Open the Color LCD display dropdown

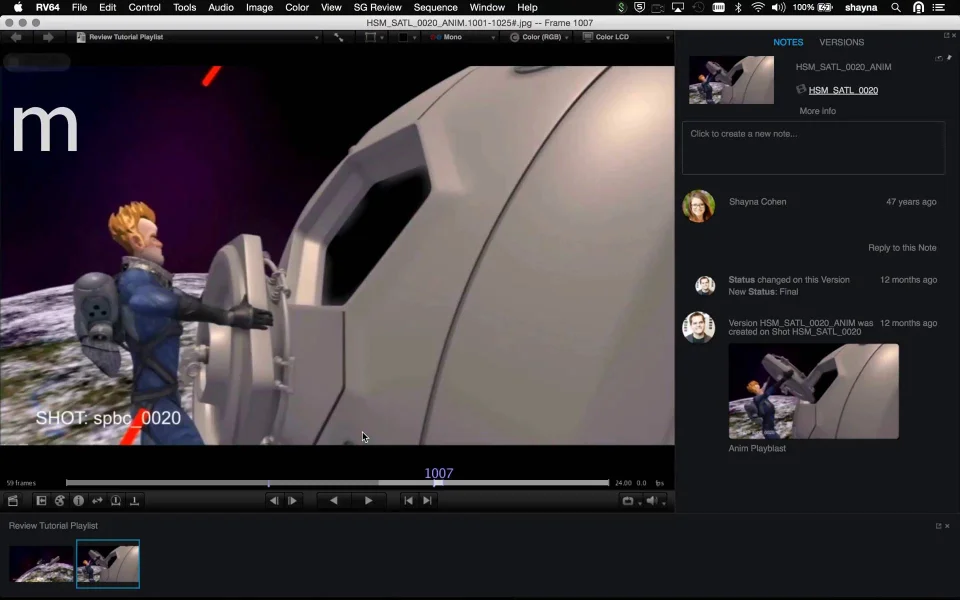tap(626, 37)
